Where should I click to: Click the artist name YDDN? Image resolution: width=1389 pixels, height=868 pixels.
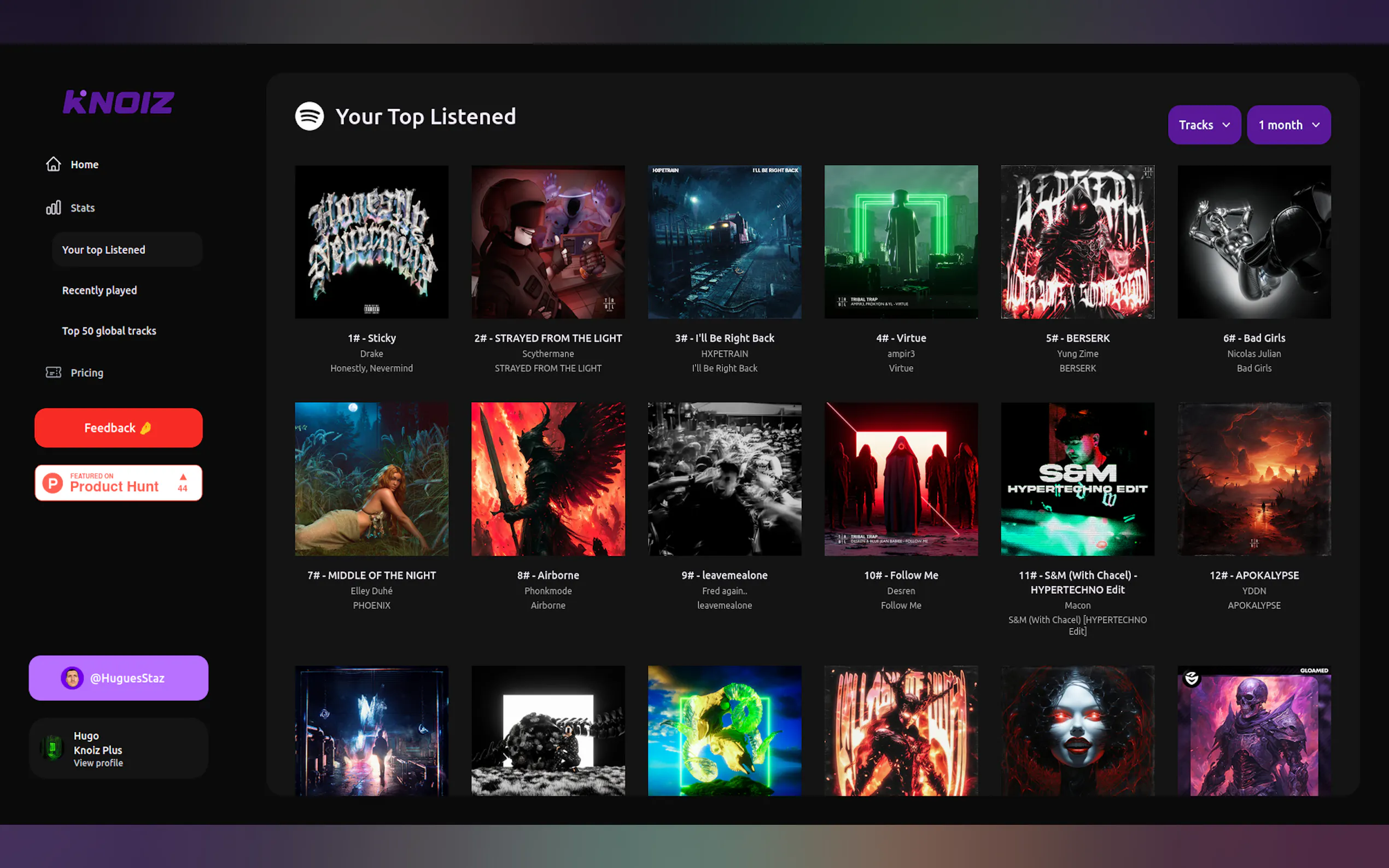point(1254,591)
